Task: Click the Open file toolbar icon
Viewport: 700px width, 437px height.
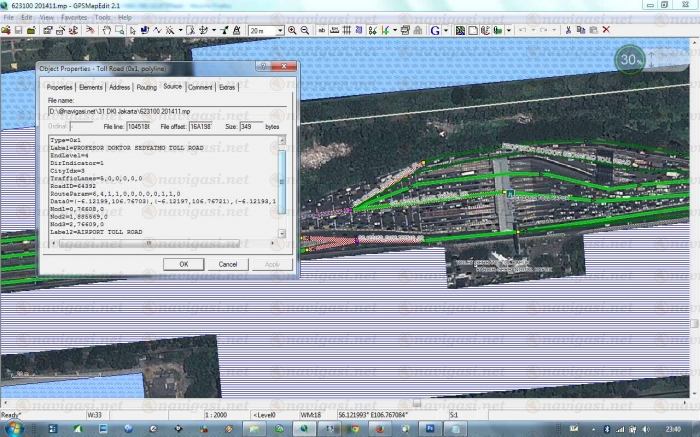Action: tap(6, 31)
